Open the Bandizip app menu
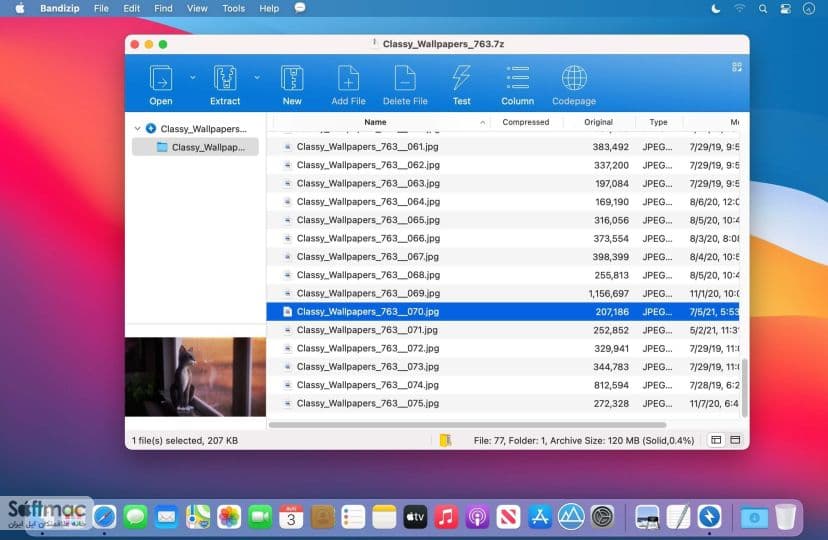This screenshot has height=540, width=828. 60,8
